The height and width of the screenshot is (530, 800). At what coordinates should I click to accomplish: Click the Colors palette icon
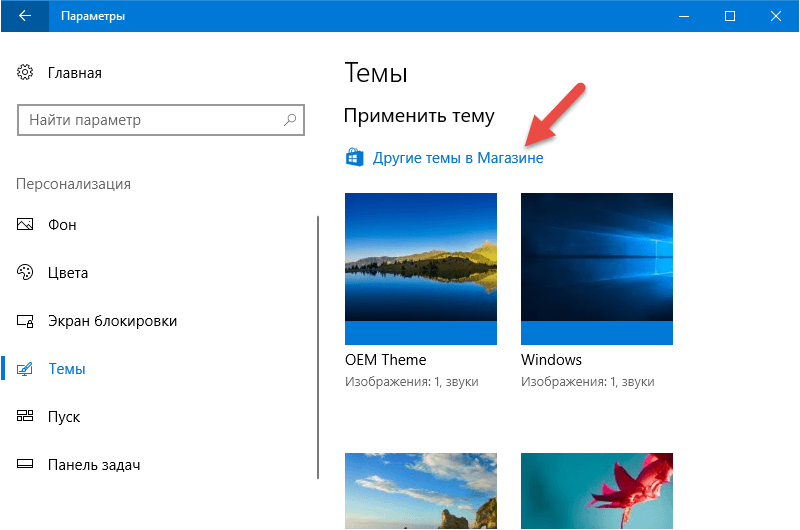coord(25,272)
